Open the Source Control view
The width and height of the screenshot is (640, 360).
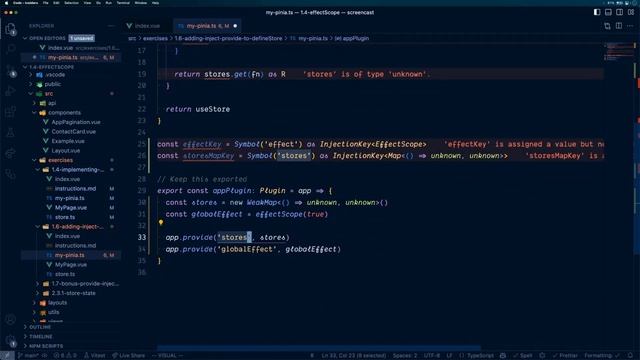point(11,71)
